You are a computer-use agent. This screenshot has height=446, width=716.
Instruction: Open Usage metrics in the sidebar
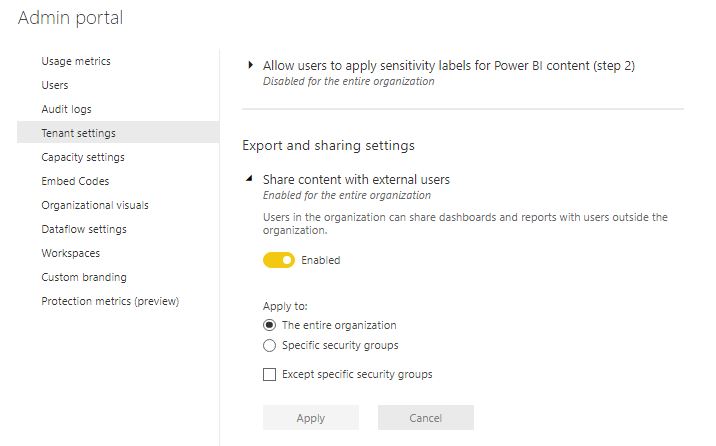[76, 61]
